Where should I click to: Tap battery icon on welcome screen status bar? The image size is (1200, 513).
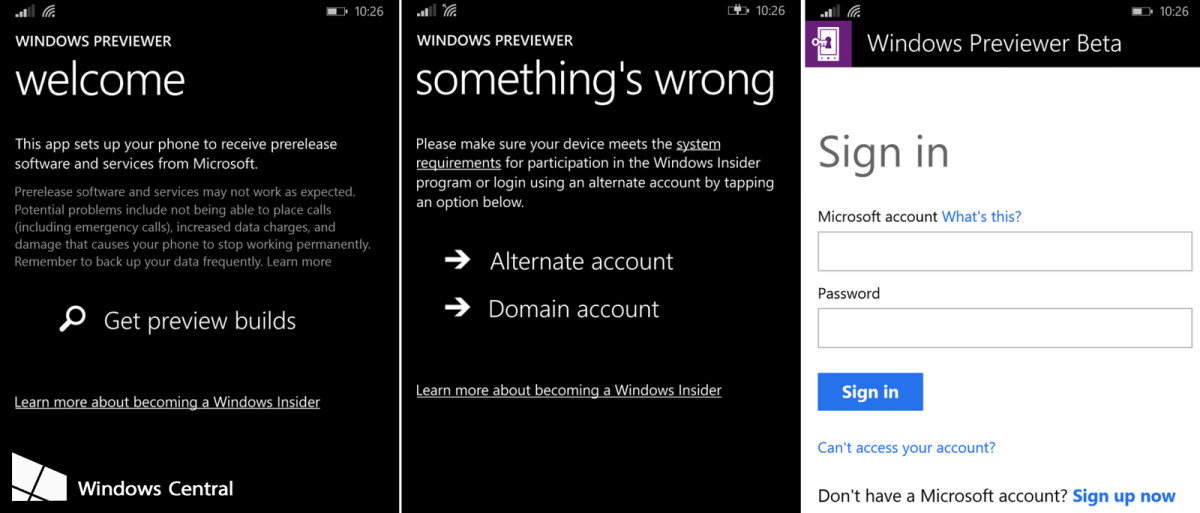pyautogui.click(x=337, y=11)
